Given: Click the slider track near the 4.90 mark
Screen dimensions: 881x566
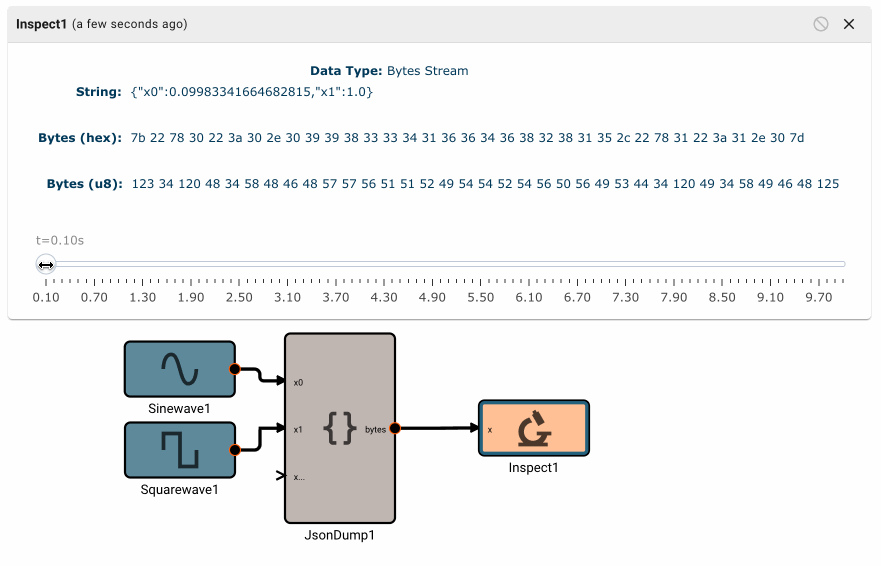Looking at the screenshot, I should coord(433,264).
